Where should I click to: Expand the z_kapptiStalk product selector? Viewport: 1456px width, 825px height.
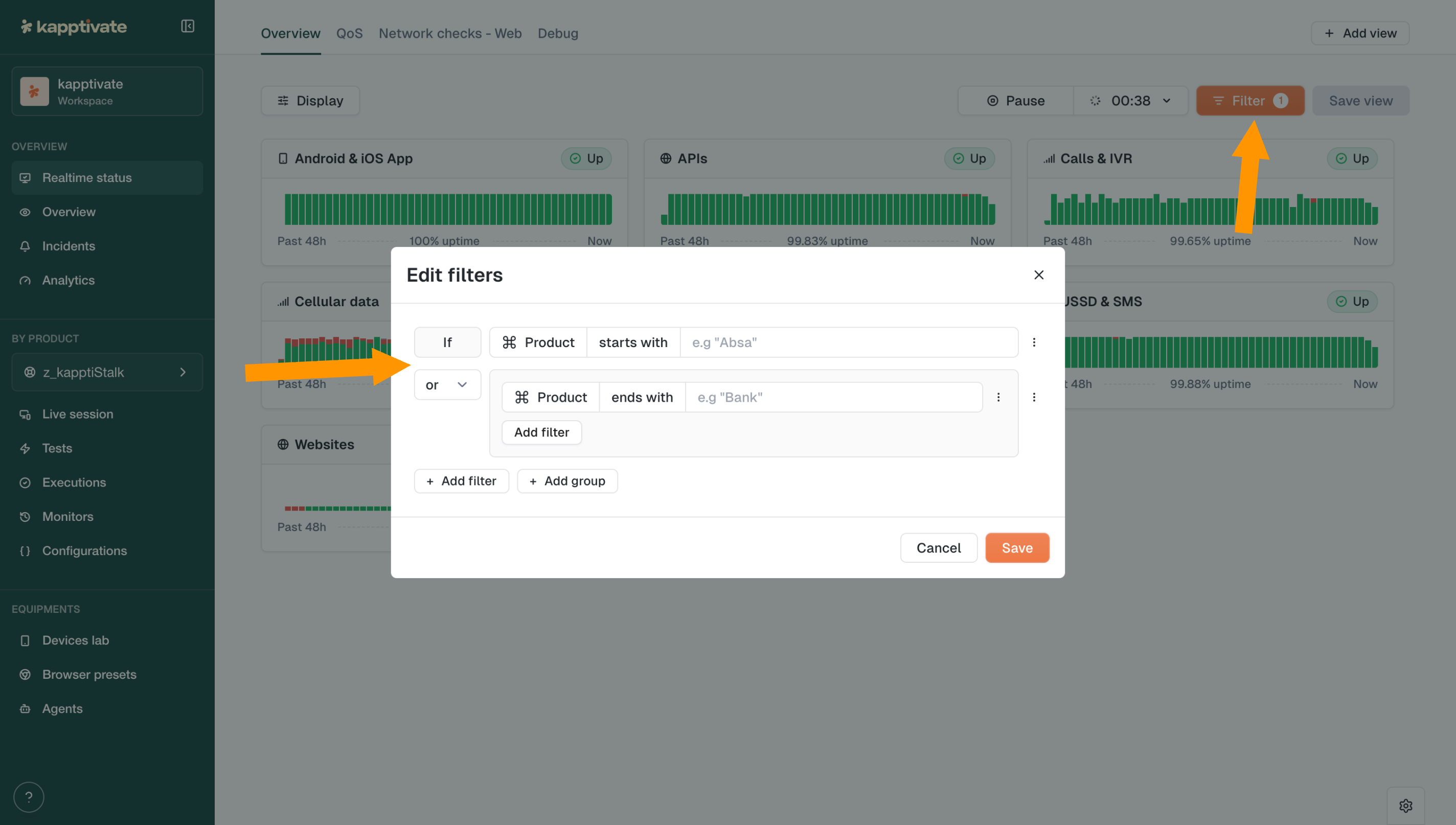pyautogui.click(x=107, y=372)
